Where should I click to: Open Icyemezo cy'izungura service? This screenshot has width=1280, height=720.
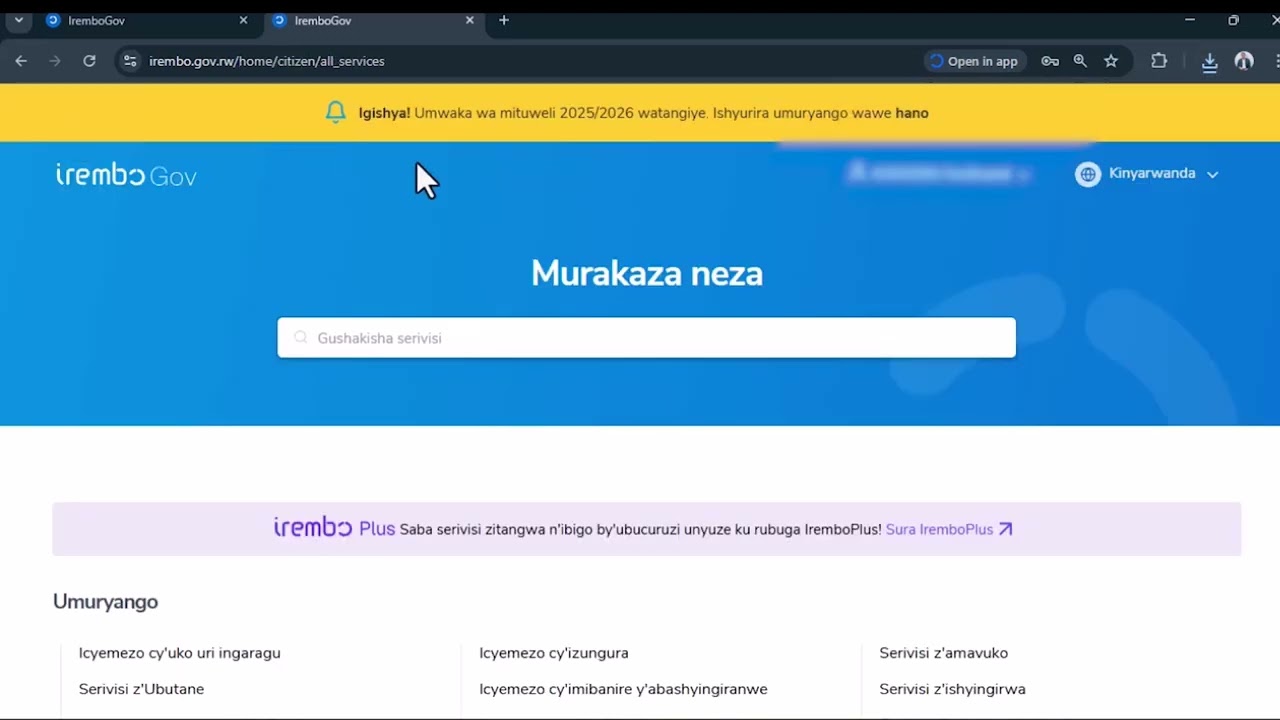coord(554,653)
